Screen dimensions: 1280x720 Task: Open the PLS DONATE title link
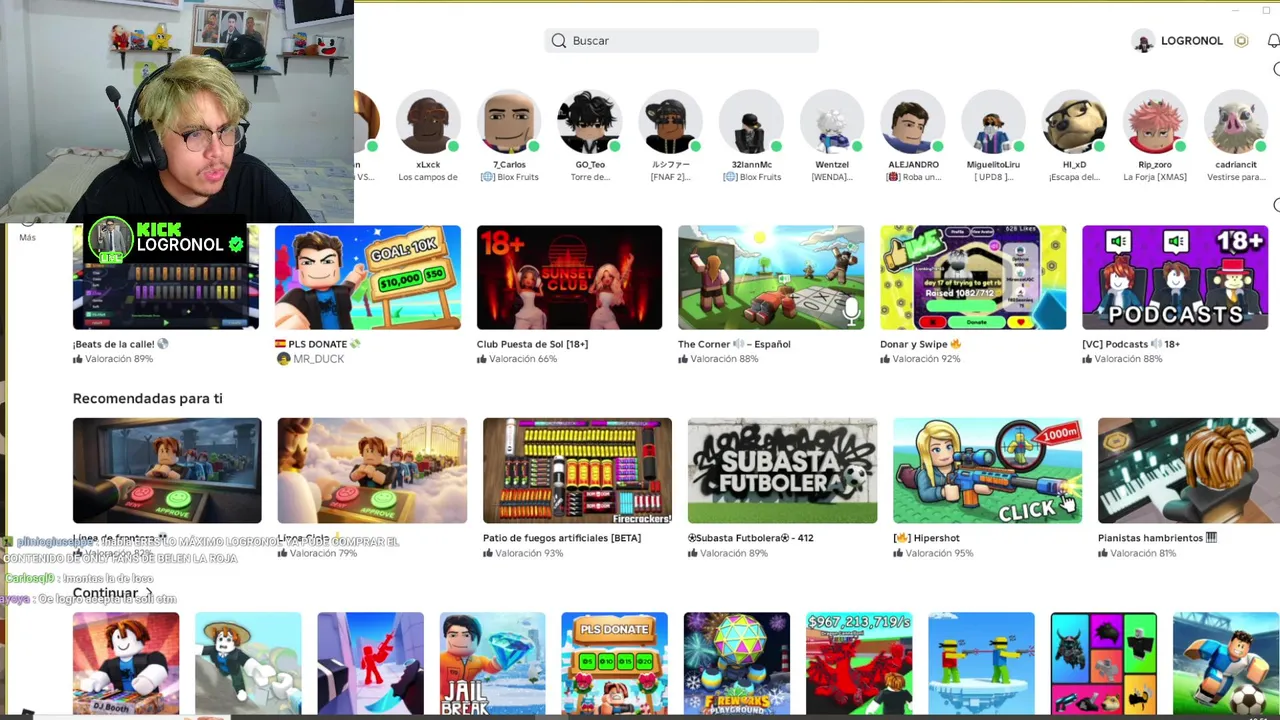[317, 344]
